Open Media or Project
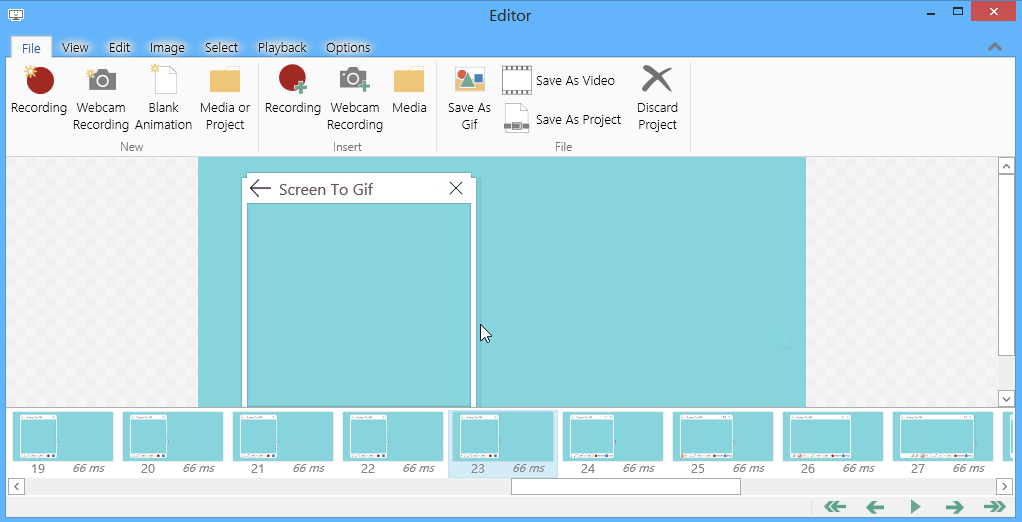The image size is (1022, 522). [x=225, y=98]
